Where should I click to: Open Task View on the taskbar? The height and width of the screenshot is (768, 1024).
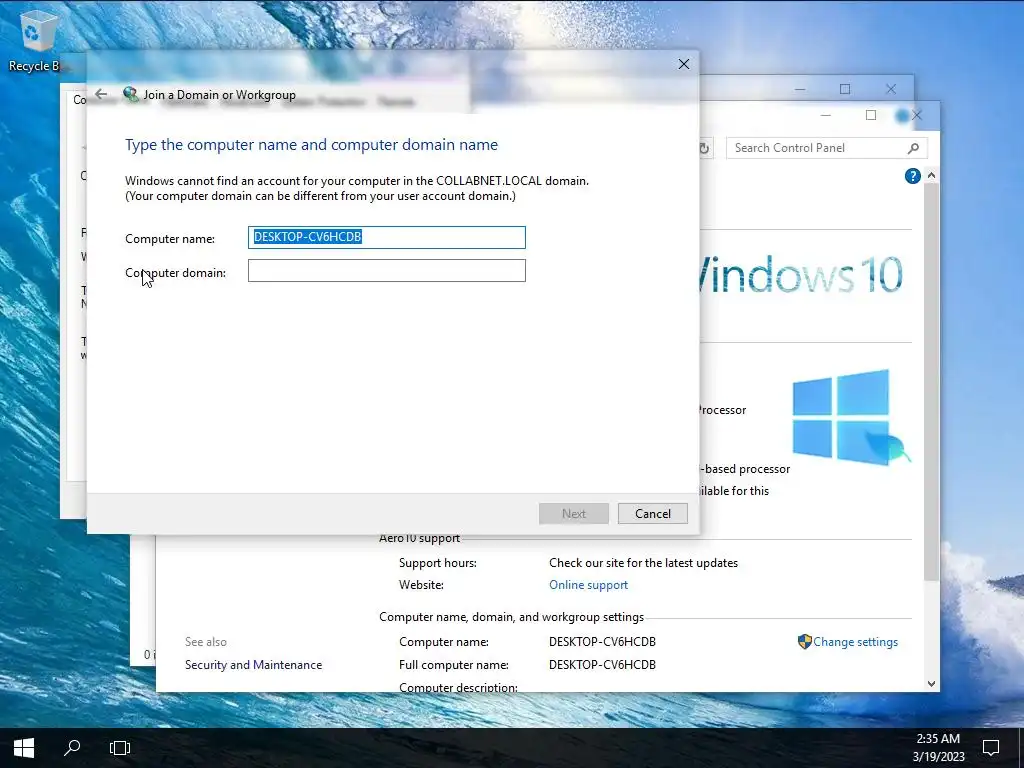point(120,748)
